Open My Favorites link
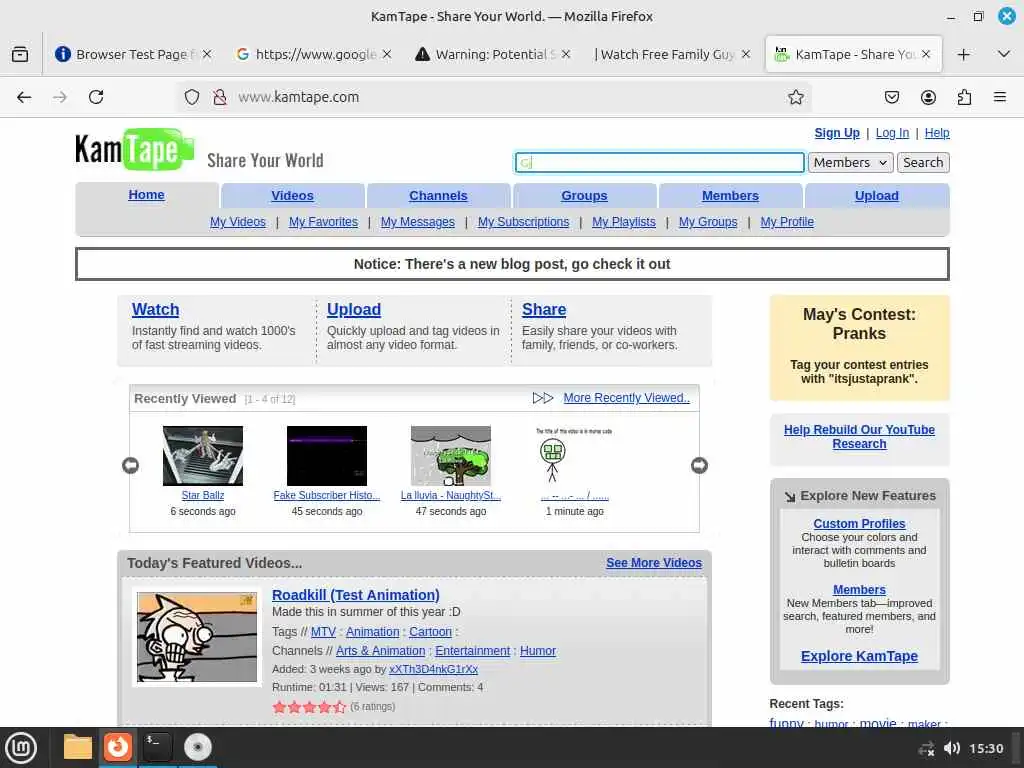The height and width of the screenshot is (768, 1024). click(x=323, y=221)
